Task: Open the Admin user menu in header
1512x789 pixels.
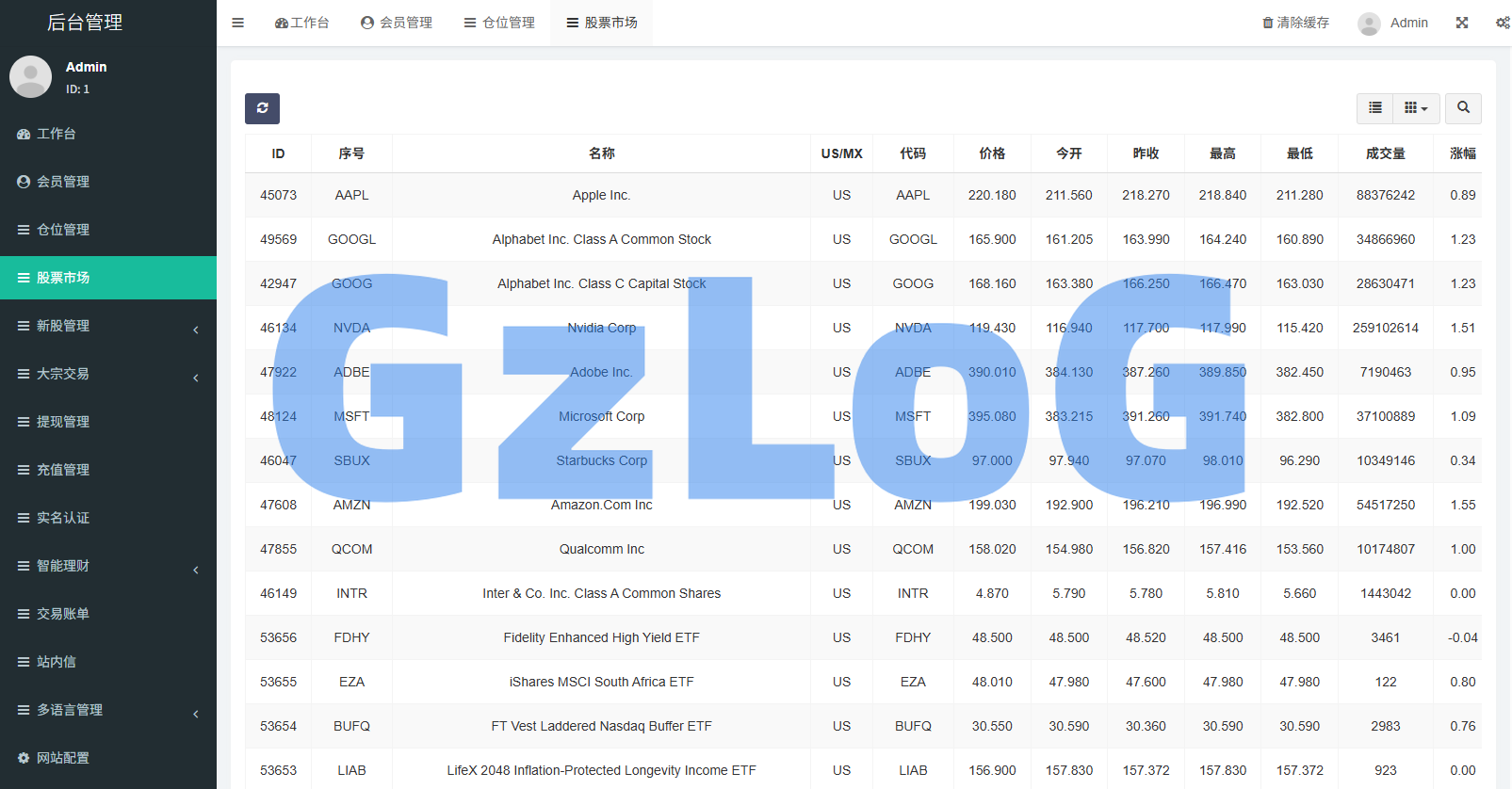Action: point(1393,23)
